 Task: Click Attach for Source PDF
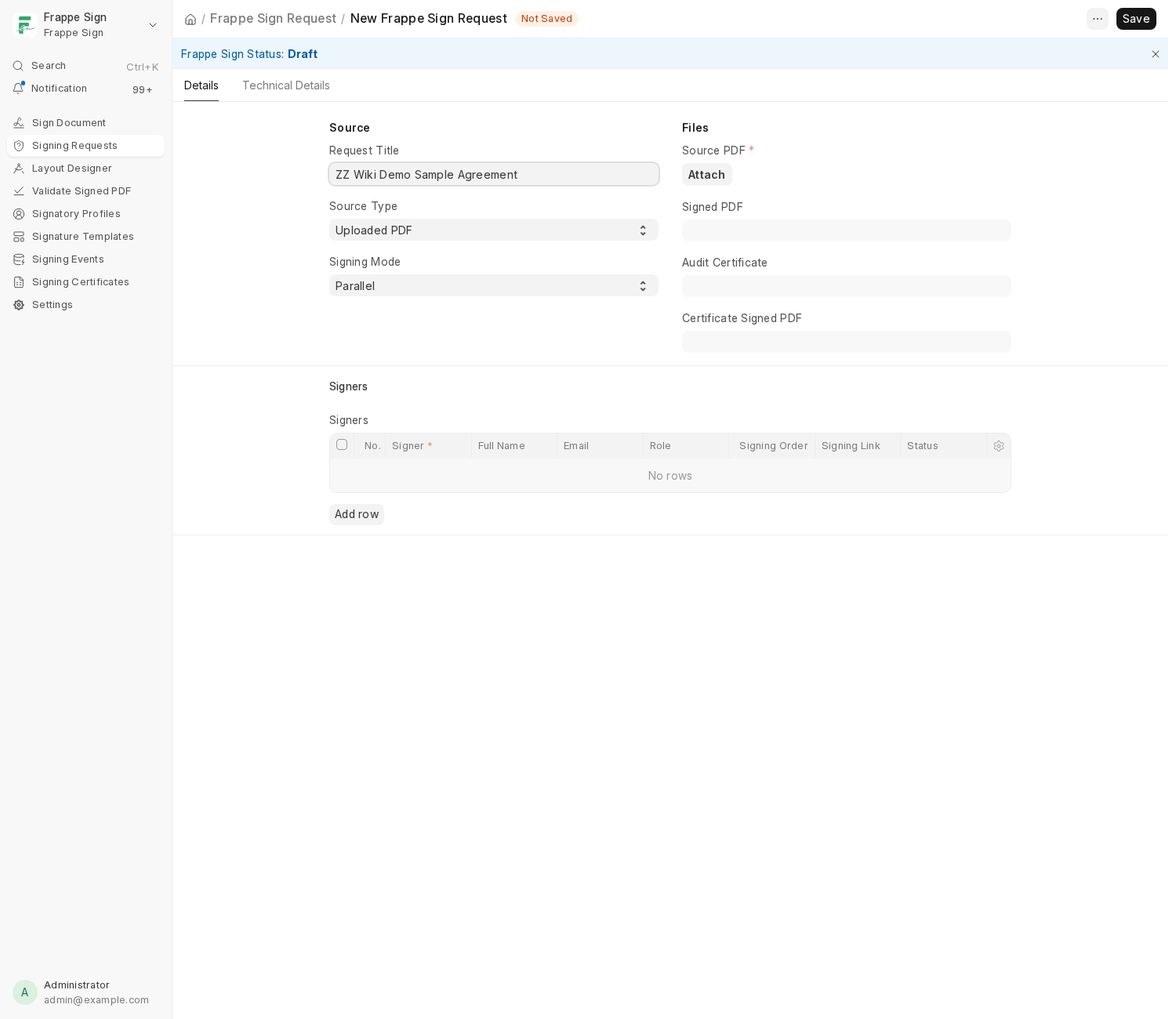[x=706, y=175]
